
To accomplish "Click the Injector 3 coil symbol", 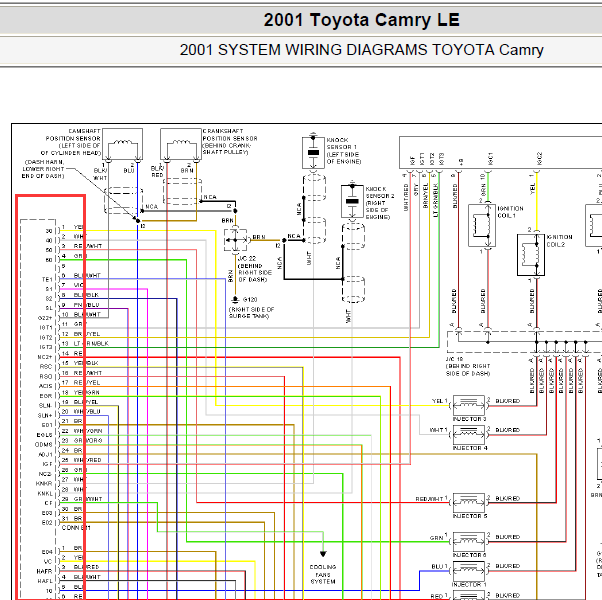I will tap(469, 405).
